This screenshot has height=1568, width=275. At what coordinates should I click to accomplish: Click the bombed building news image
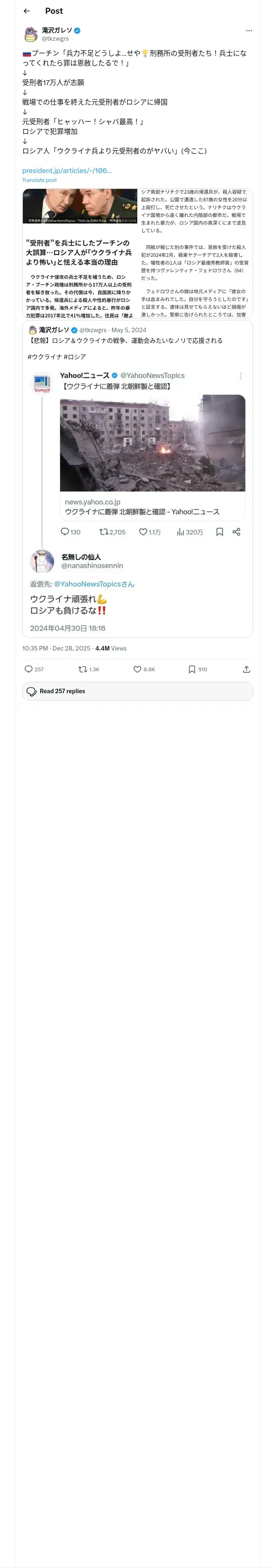(x=152, y=443)
